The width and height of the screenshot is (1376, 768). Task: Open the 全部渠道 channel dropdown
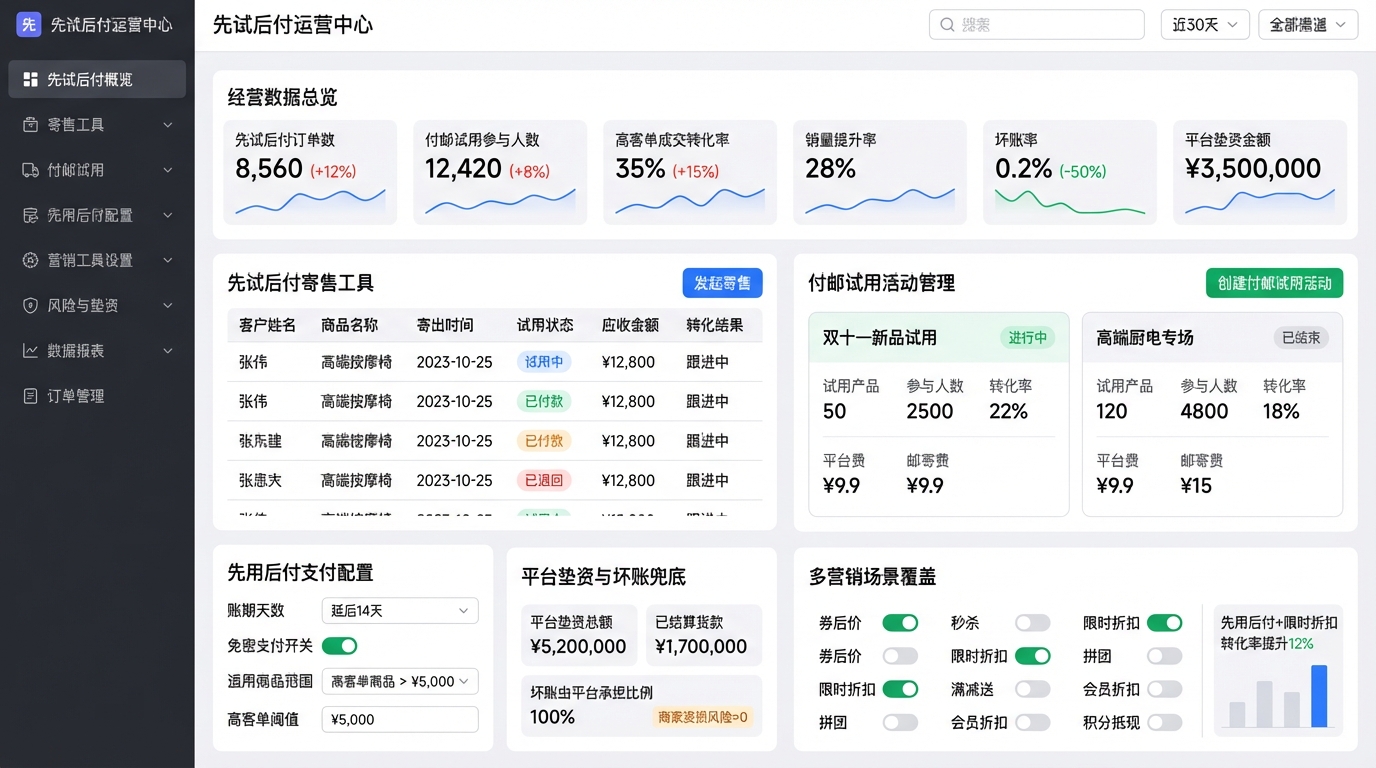pos(1307,25)
